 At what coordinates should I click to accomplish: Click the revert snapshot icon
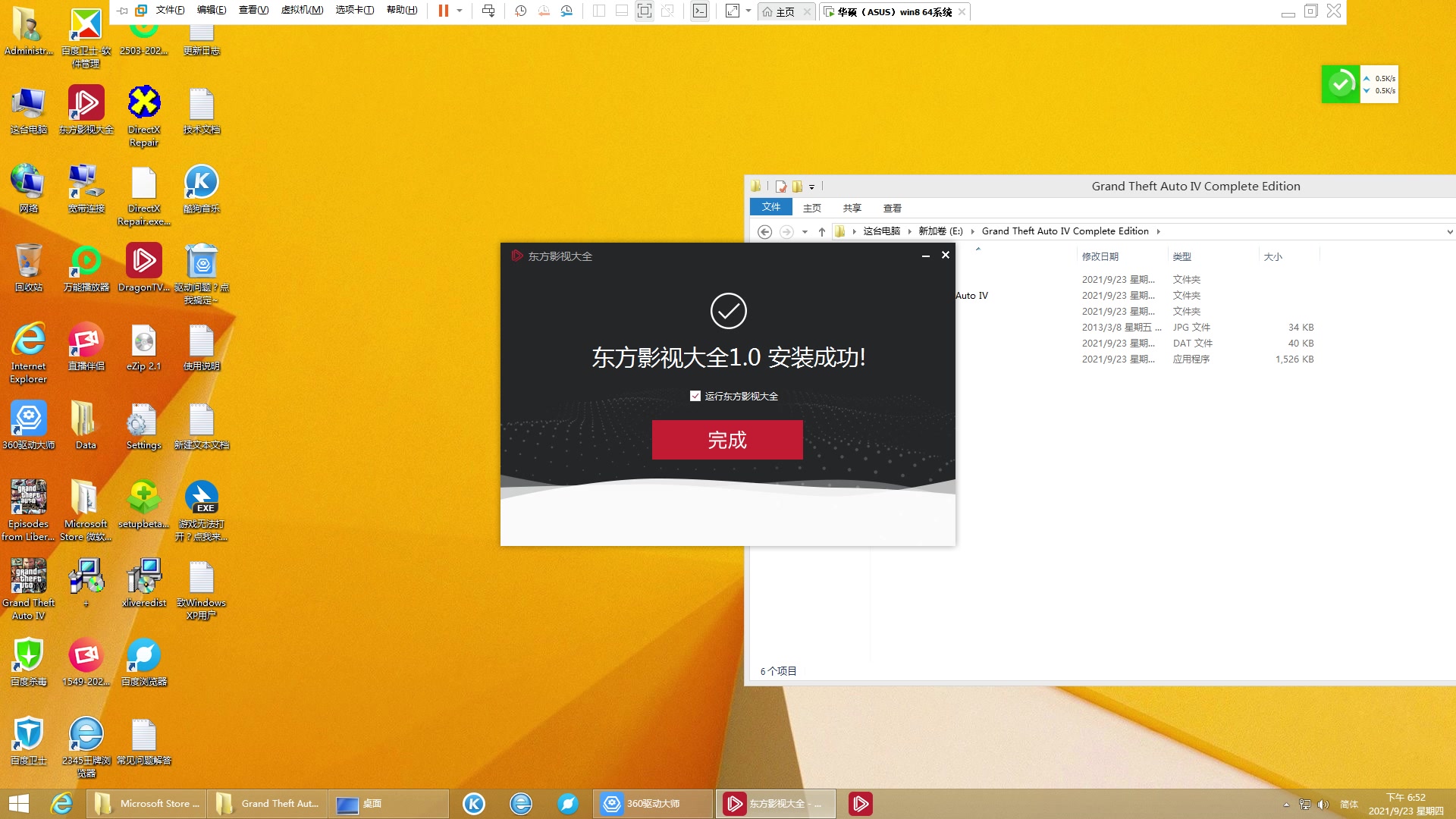[x=544, y=11]
